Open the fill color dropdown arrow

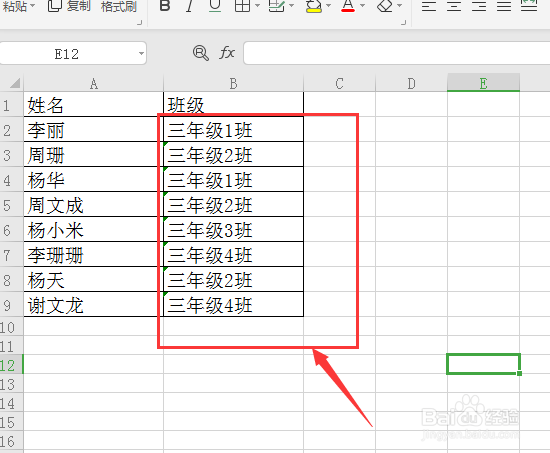(329, 6)
